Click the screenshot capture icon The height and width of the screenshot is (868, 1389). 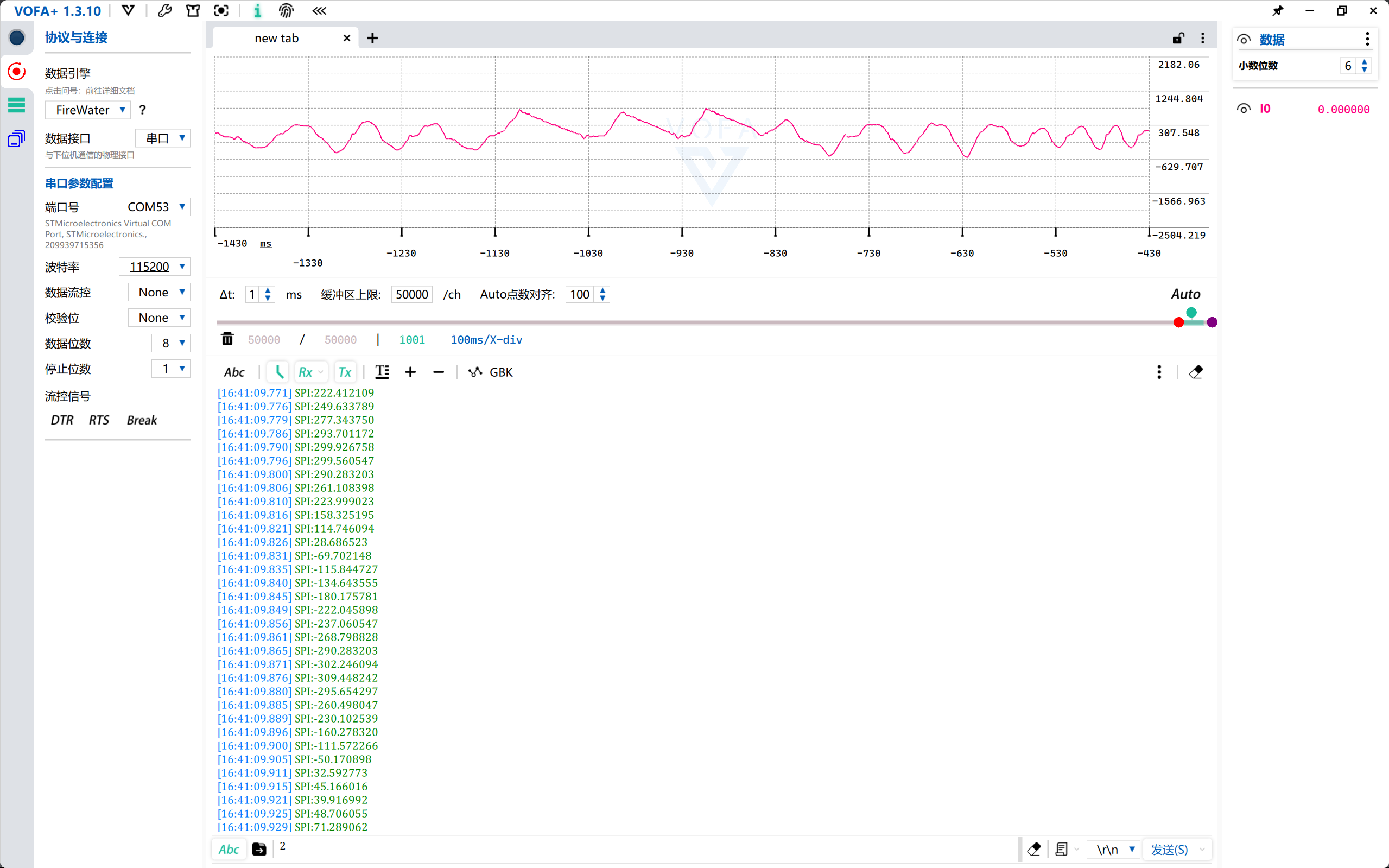[x=221, y=10]
